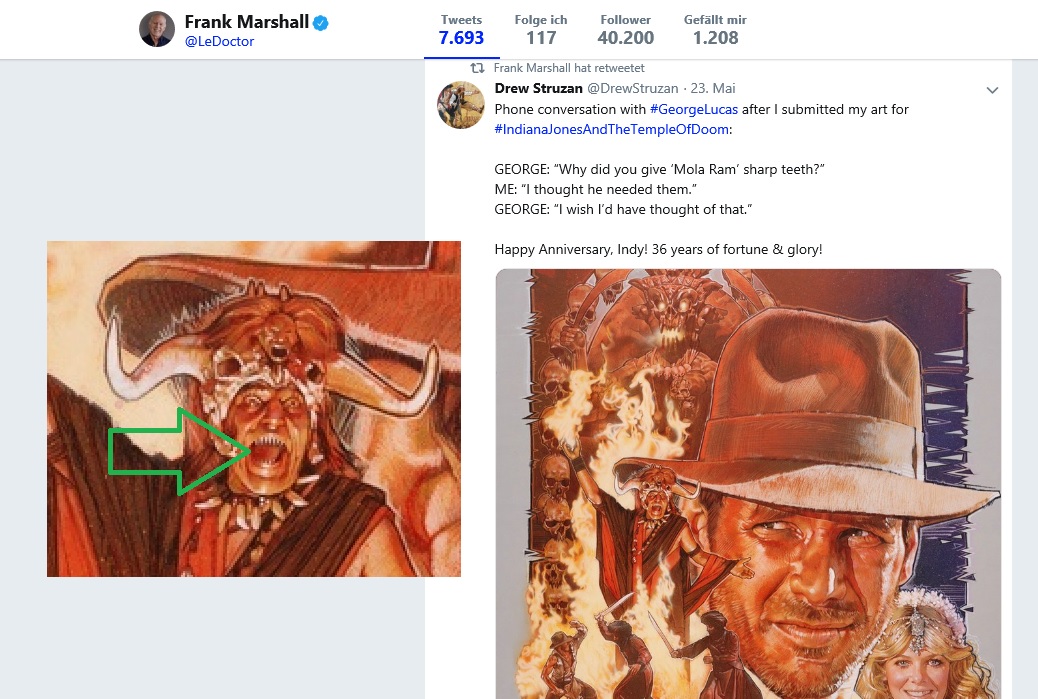Screen dimensions: 1038x699
Task: Open the Indiana Jones poster image in tweet
Action: coord(748,480)
